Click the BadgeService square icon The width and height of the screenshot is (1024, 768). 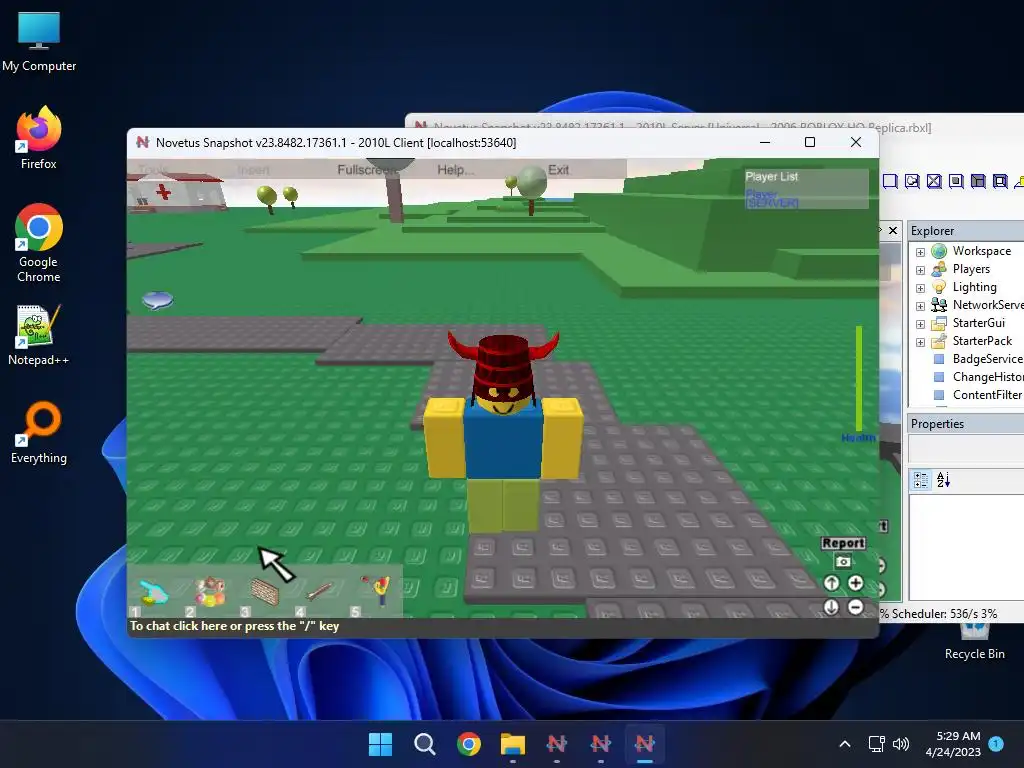click(x=939, y=359)
